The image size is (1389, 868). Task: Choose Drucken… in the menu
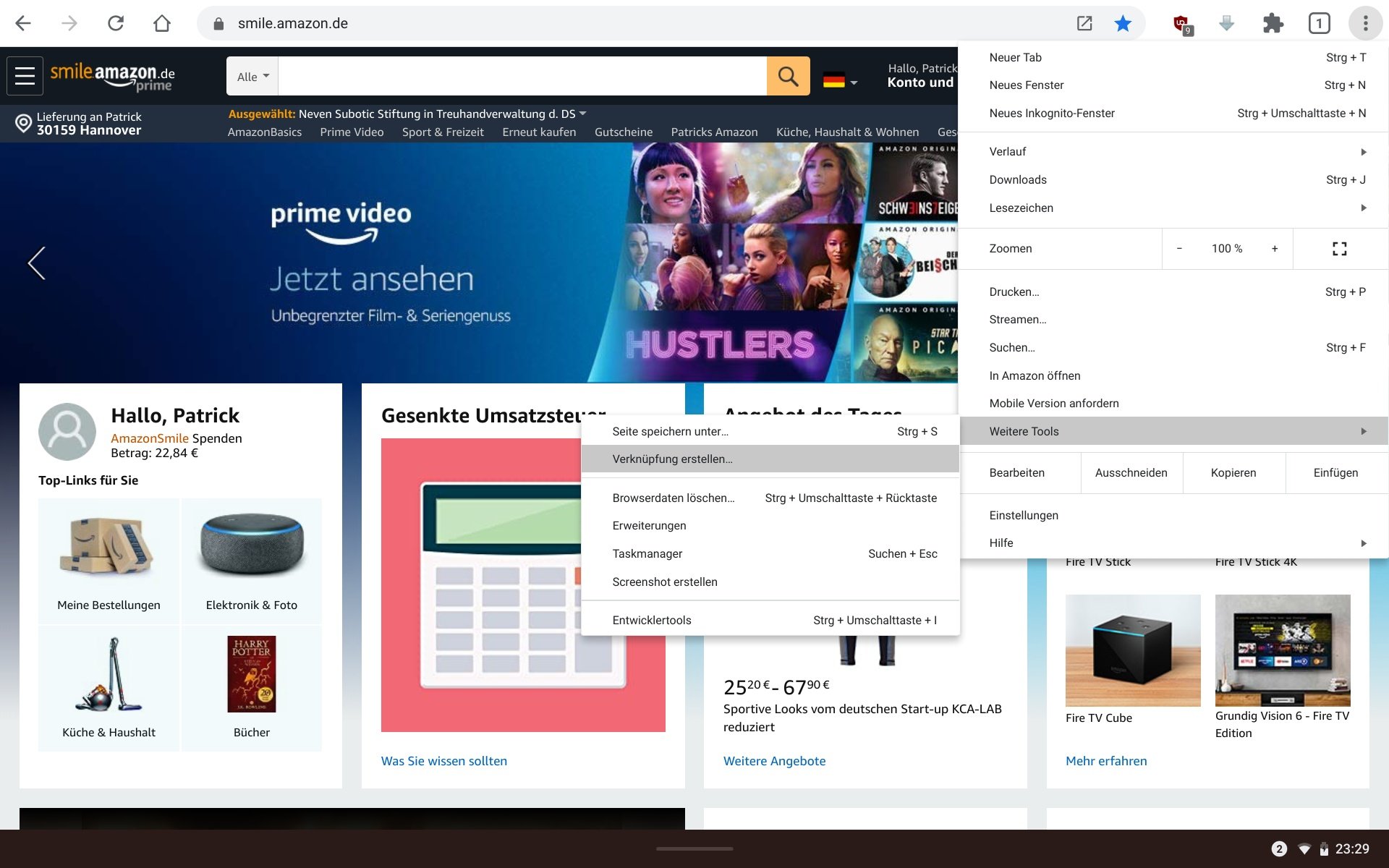pos(1173,292)
